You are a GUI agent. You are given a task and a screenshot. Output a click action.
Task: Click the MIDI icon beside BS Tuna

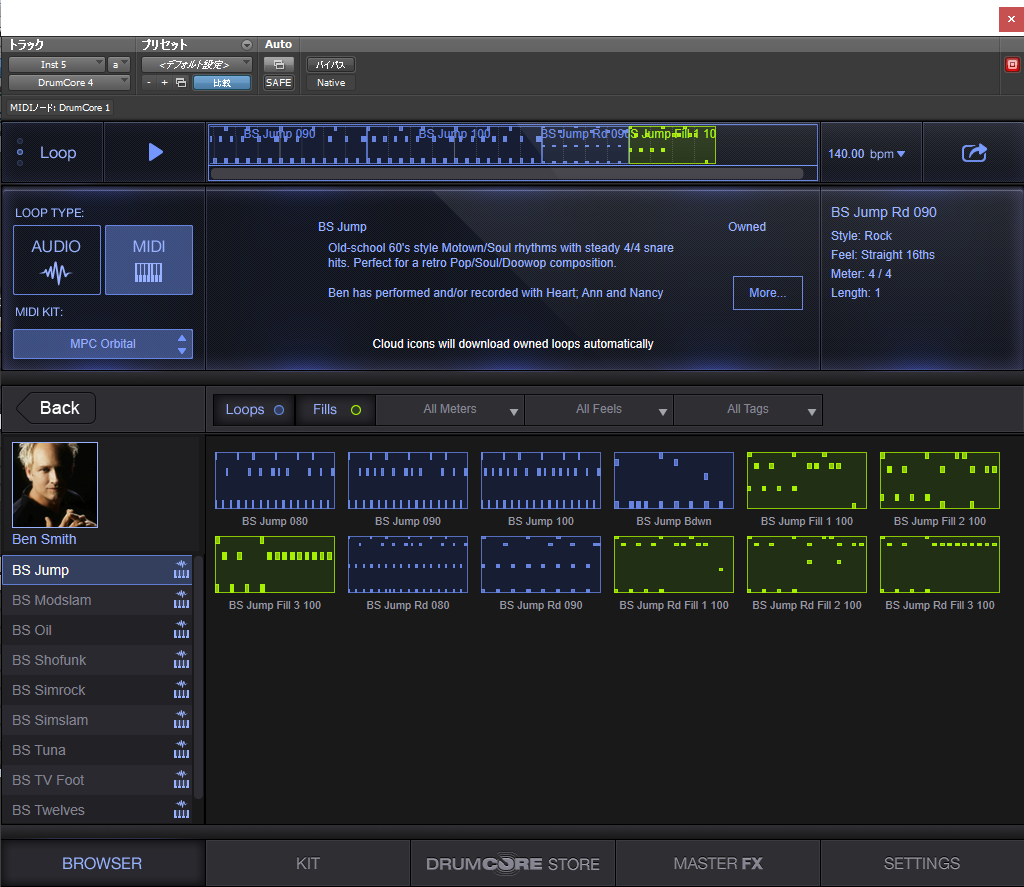click(181, 750)
